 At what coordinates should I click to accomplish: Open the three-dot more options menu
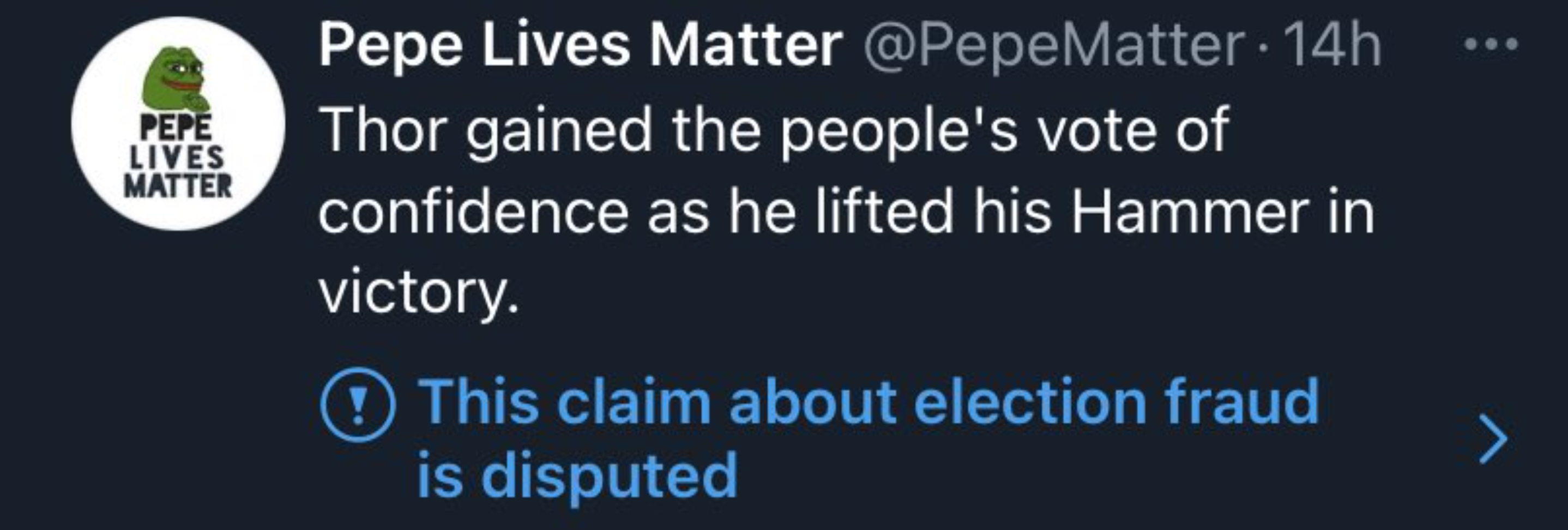[1491, 44]
